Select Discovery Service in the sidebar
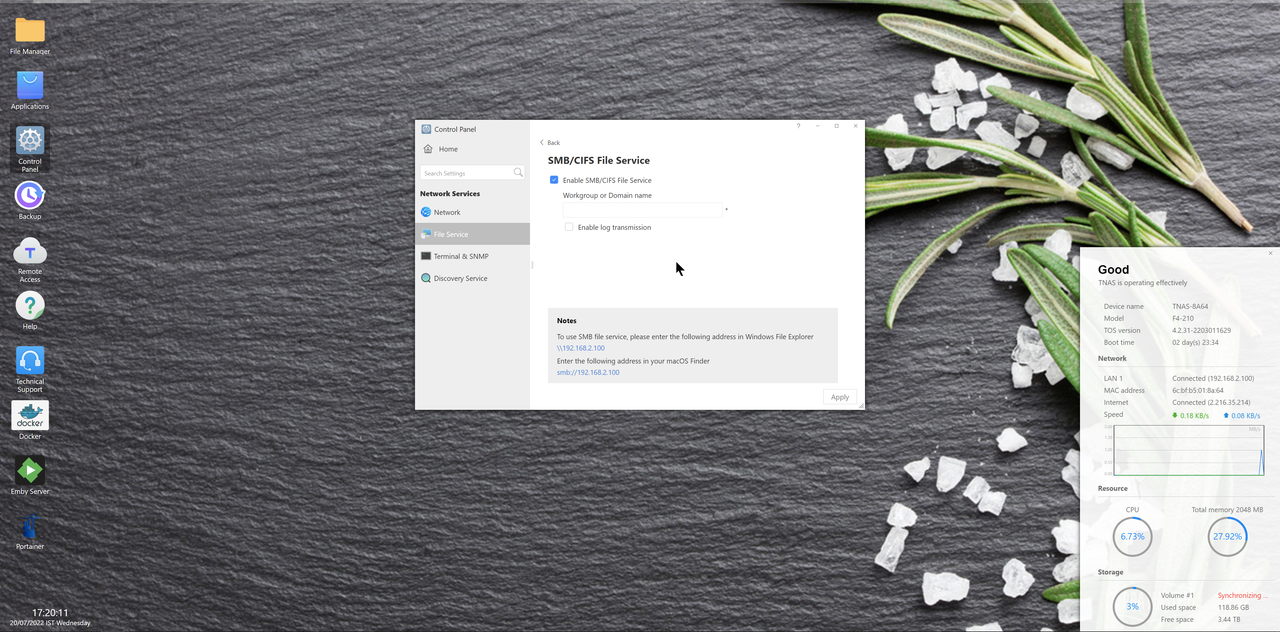This screenshot has width=1280, height=632. (x=472, y=278)
